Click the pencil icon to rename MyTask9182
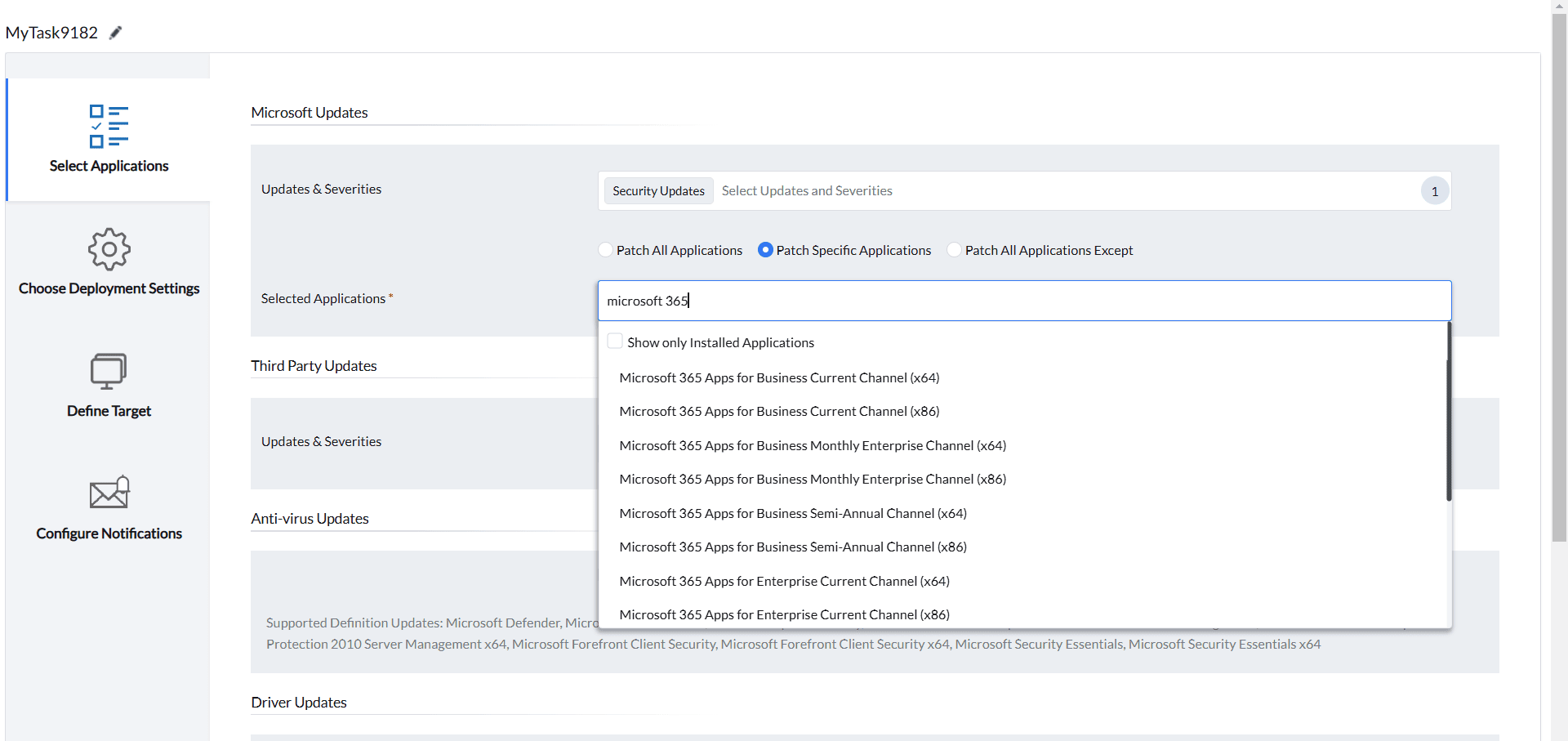Screen dimensions: 1568x741 [115, 32]
